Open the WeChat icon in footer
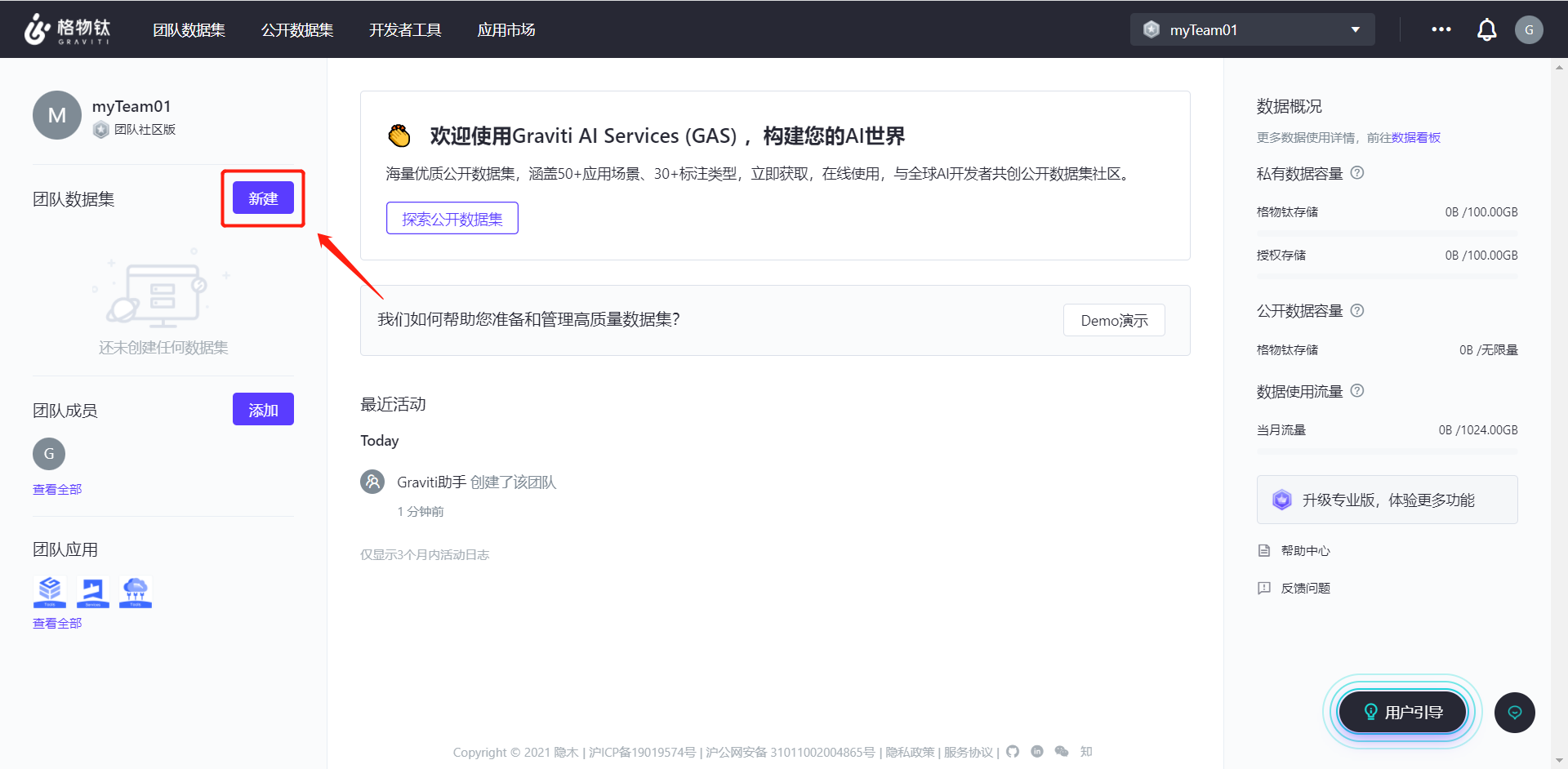Viewport: 1568px width, 769px height. (x=1062, y=752)
